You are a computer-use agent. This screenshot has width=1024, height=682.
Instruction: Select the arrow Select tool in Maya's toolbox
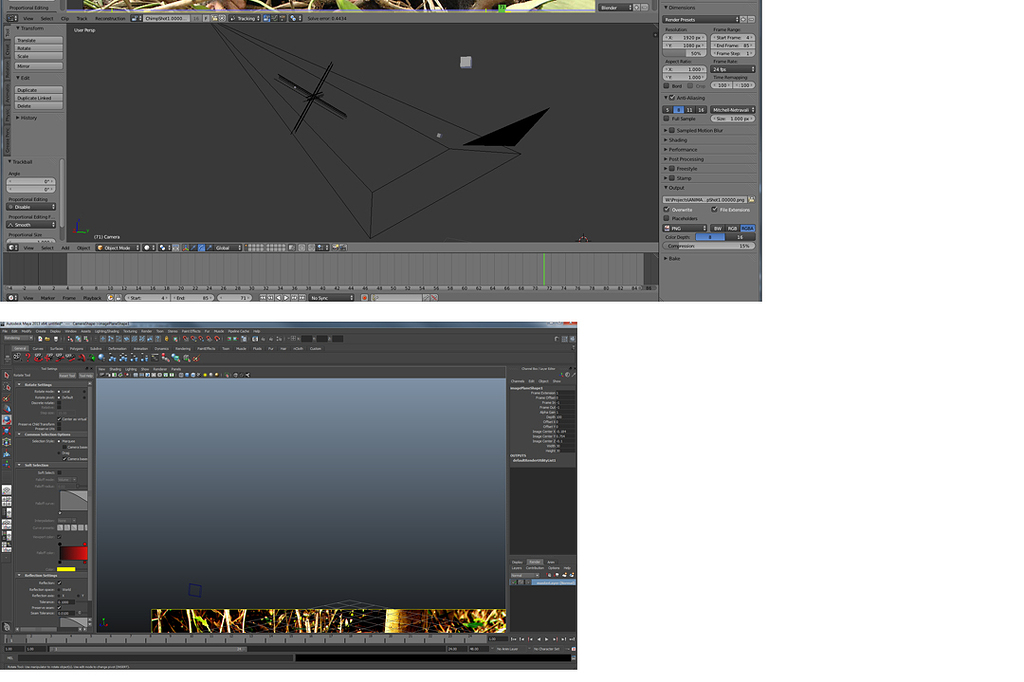click(7, 375)
